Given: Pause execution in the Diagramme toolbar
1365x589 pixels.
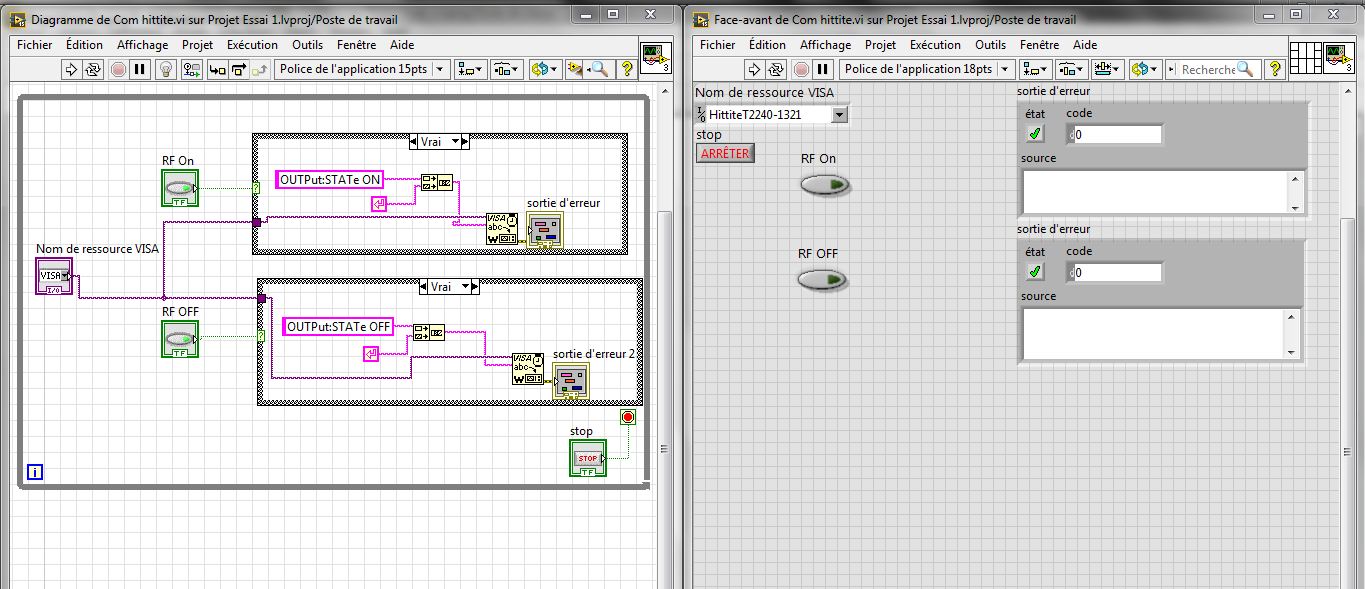Looking at the screenshot, I should [x=140, y=69].
